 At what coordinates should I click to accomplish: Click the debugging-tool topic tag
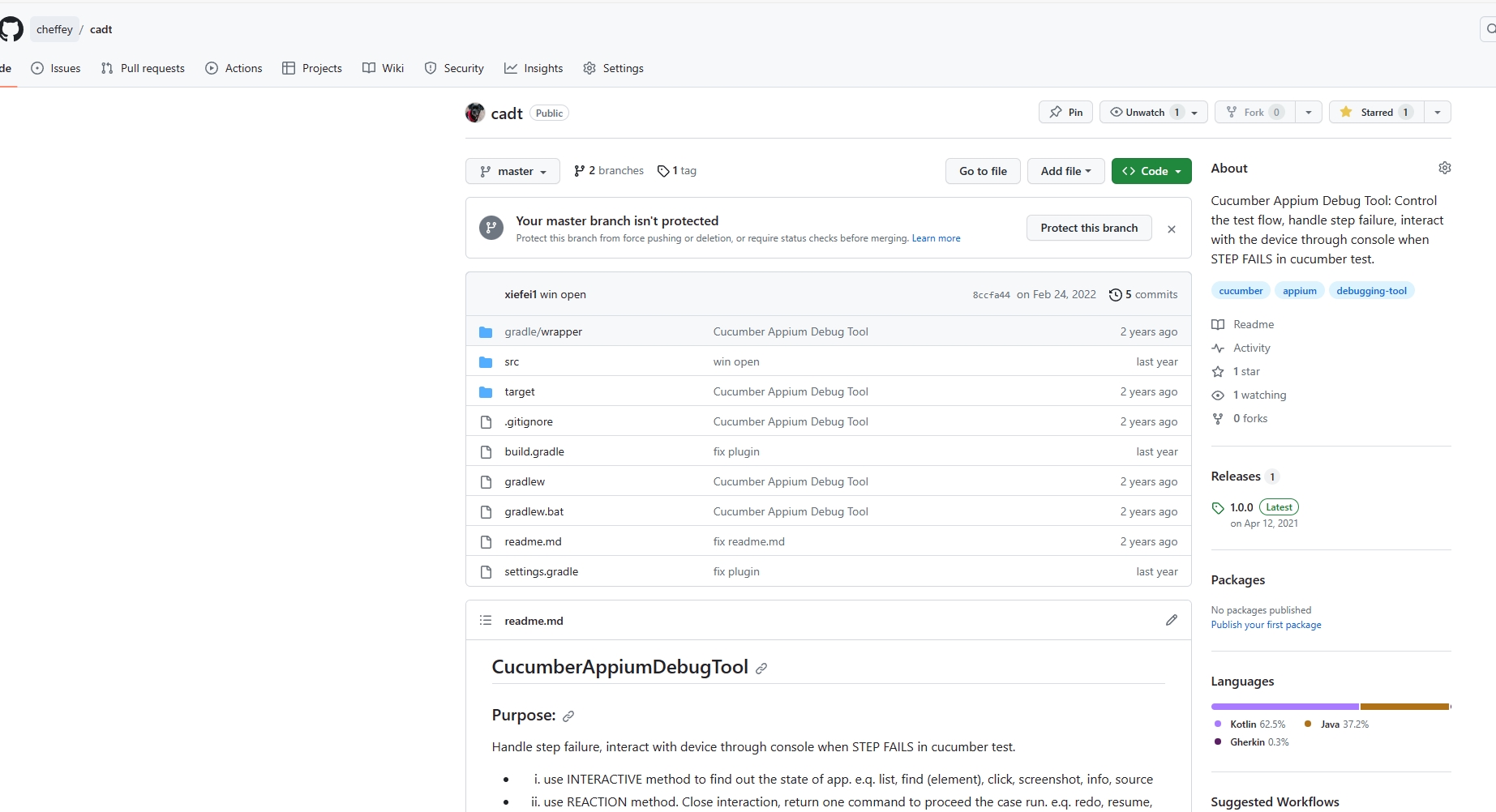click(x=1371, y=291)
